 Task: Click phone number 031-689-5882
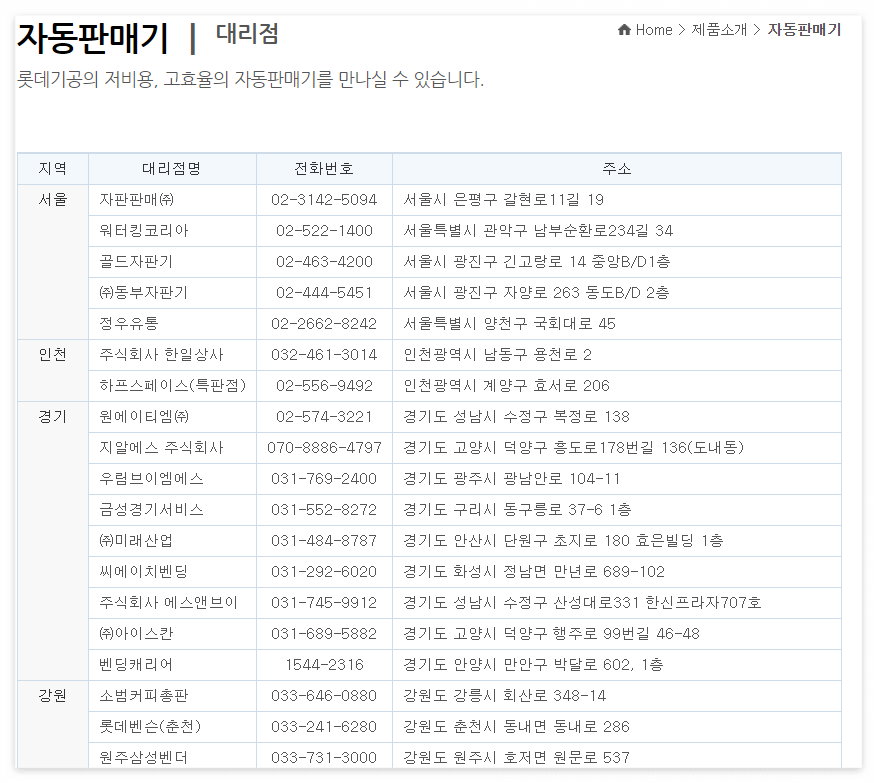coord(324,634)
